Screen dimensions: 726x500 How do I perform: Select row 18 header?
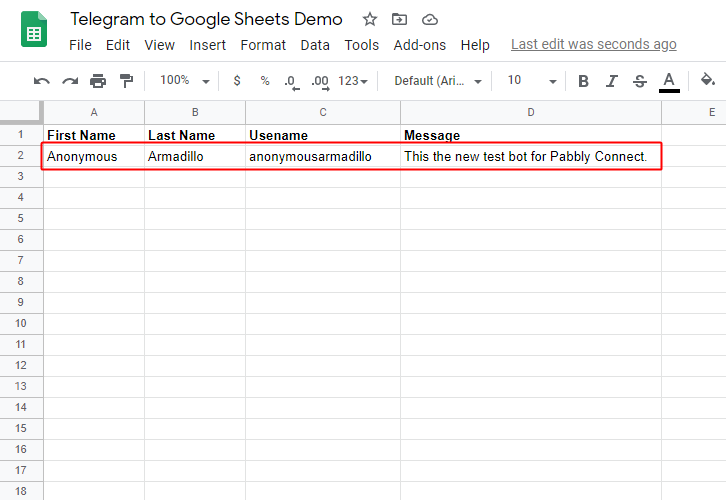(x=21, y=491)
